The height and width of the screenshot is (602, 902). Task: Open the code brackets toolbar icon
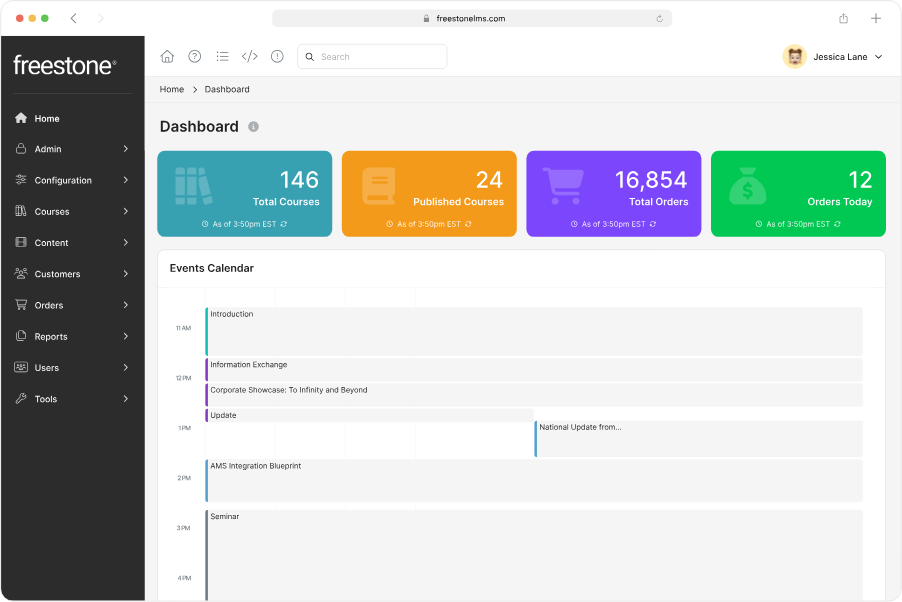point(250,57)
